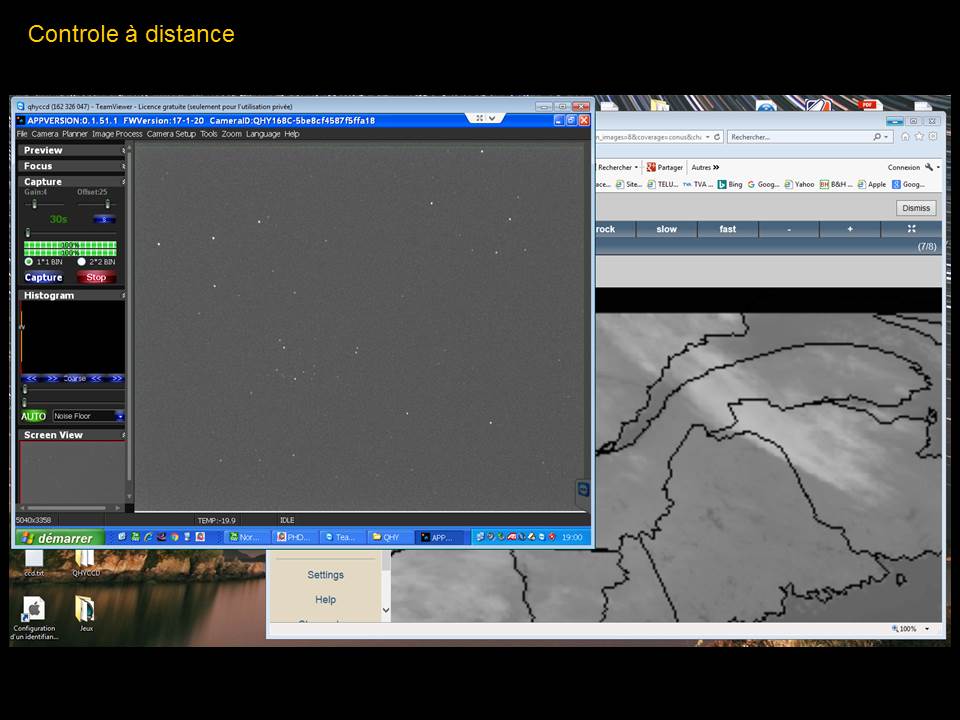Image resolution: width=960 pixels, height=720 pixels.
Task: Click the Dismiss button in browser
Action: tap(915, 208)
